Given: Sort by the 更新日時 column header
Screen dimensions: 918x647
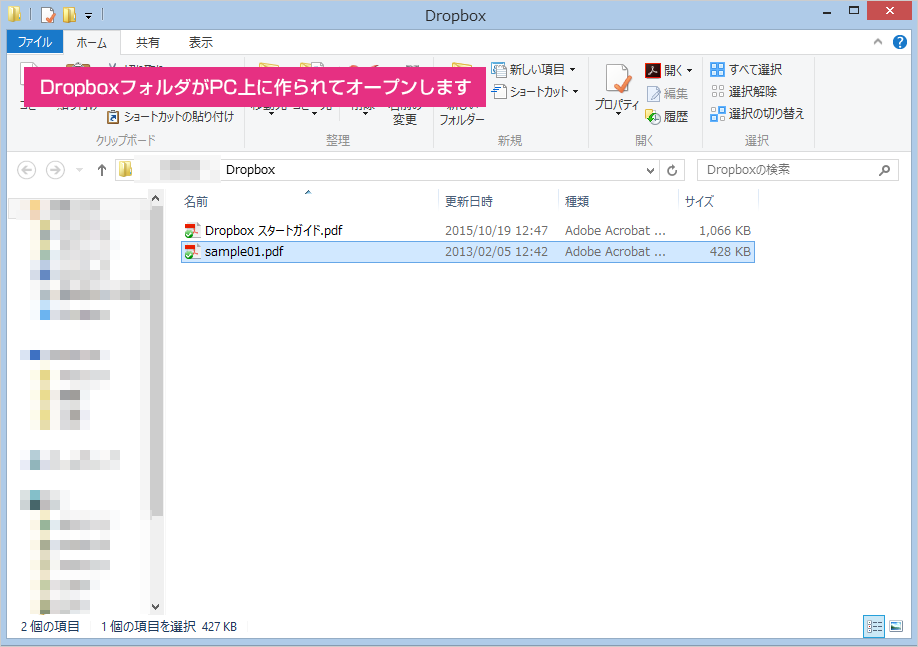Looking at the screenshot, I should point(498,201).
